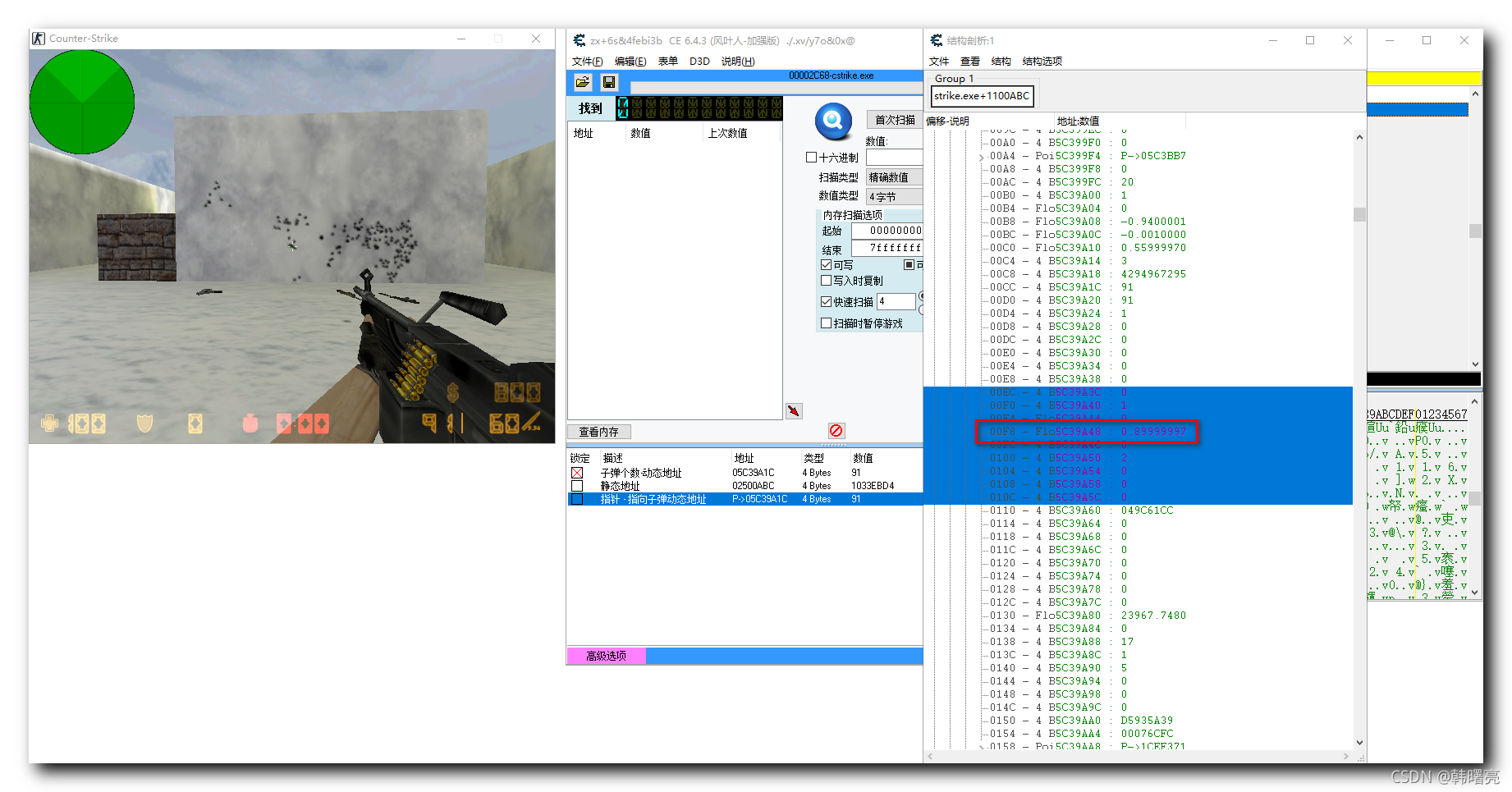Open 编辑(E) menu in Cheat Engine
1512x792 pixels.
[630, 62]
